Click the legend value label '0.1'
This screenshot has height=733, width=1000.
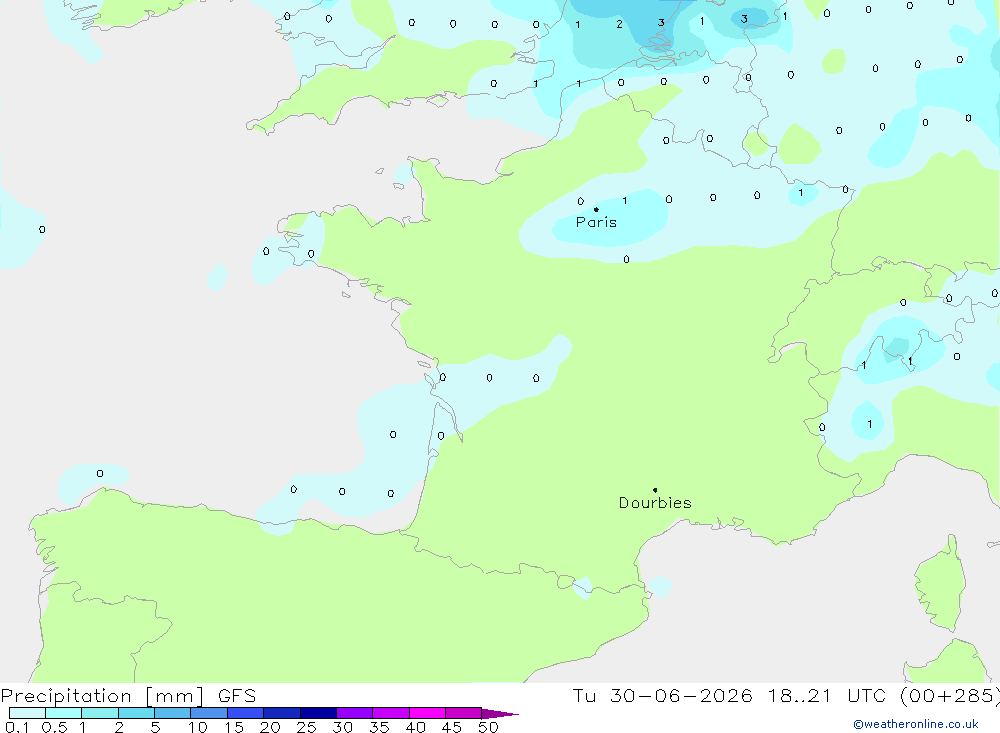pos(17,727)
